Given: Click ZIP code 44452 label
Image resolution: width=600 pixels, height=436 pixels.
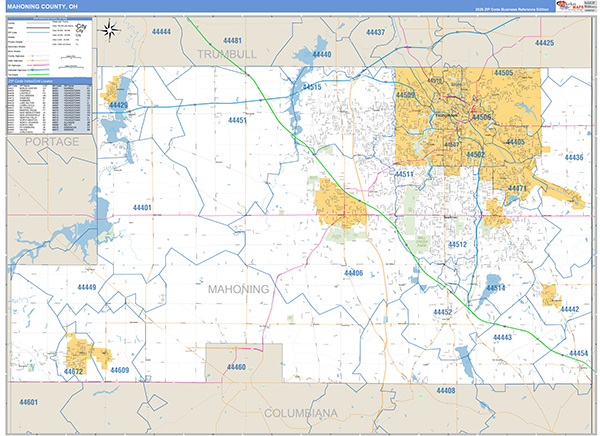Looking at the screenshot, I should [x=443, y=312].
